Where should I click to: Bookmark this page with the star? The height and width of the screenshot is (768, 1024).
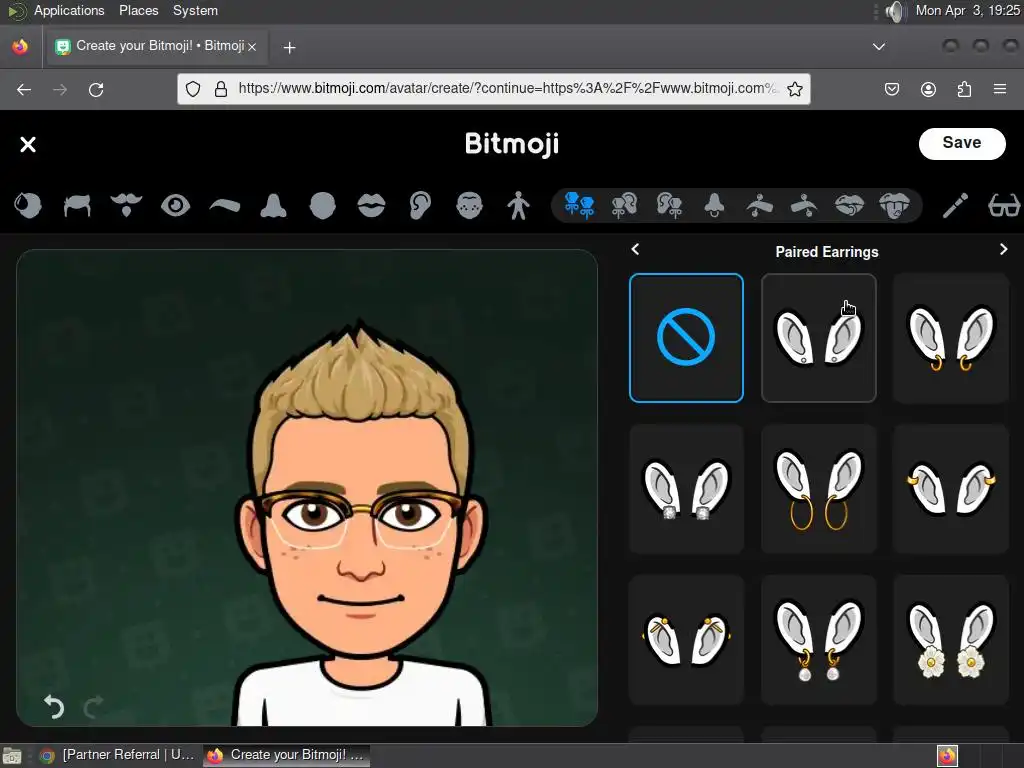[795, 89]
